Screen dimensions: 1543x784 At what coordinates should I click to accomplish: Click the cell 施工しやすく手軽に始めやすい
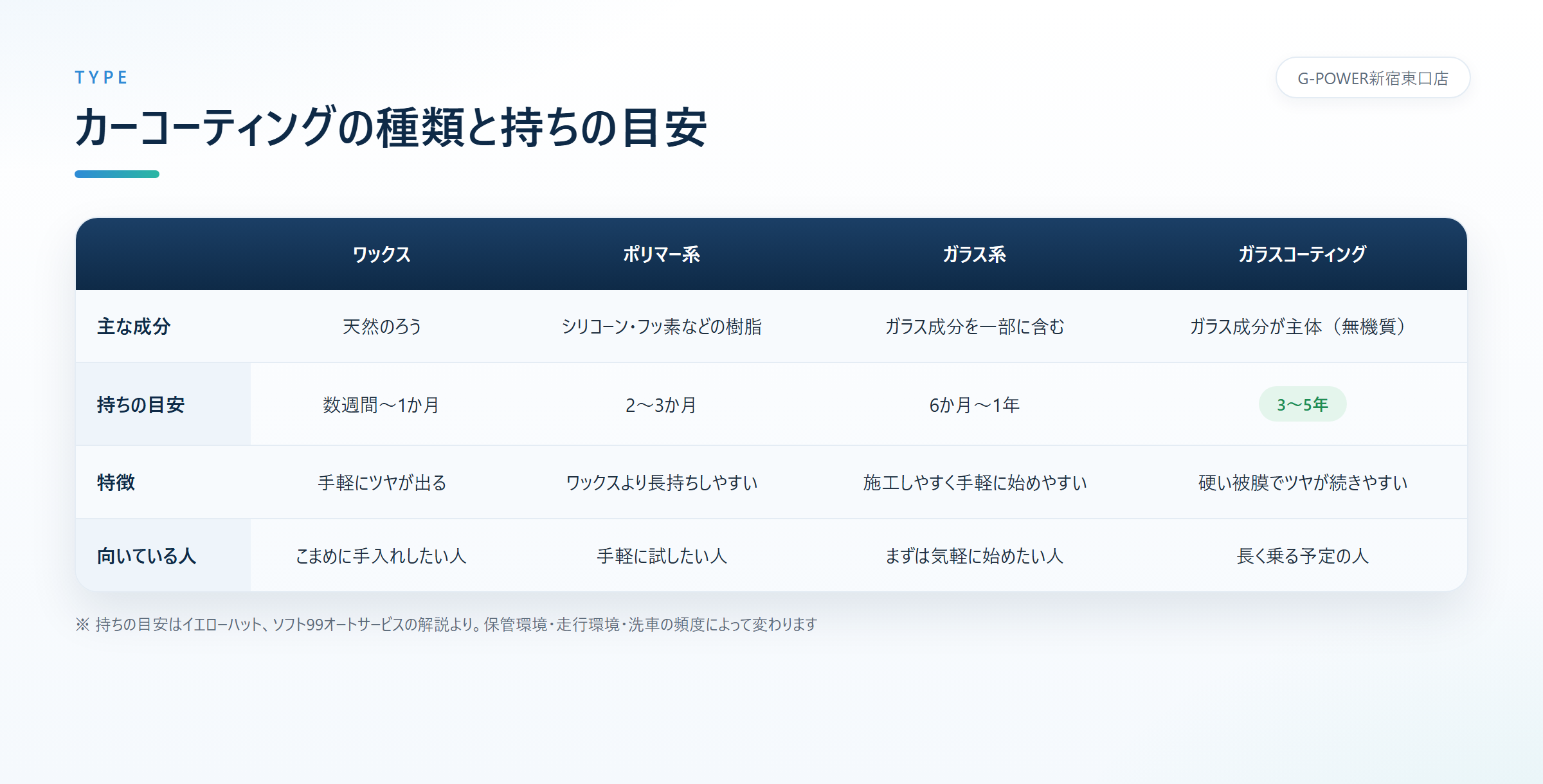click(x=974, y=483)
